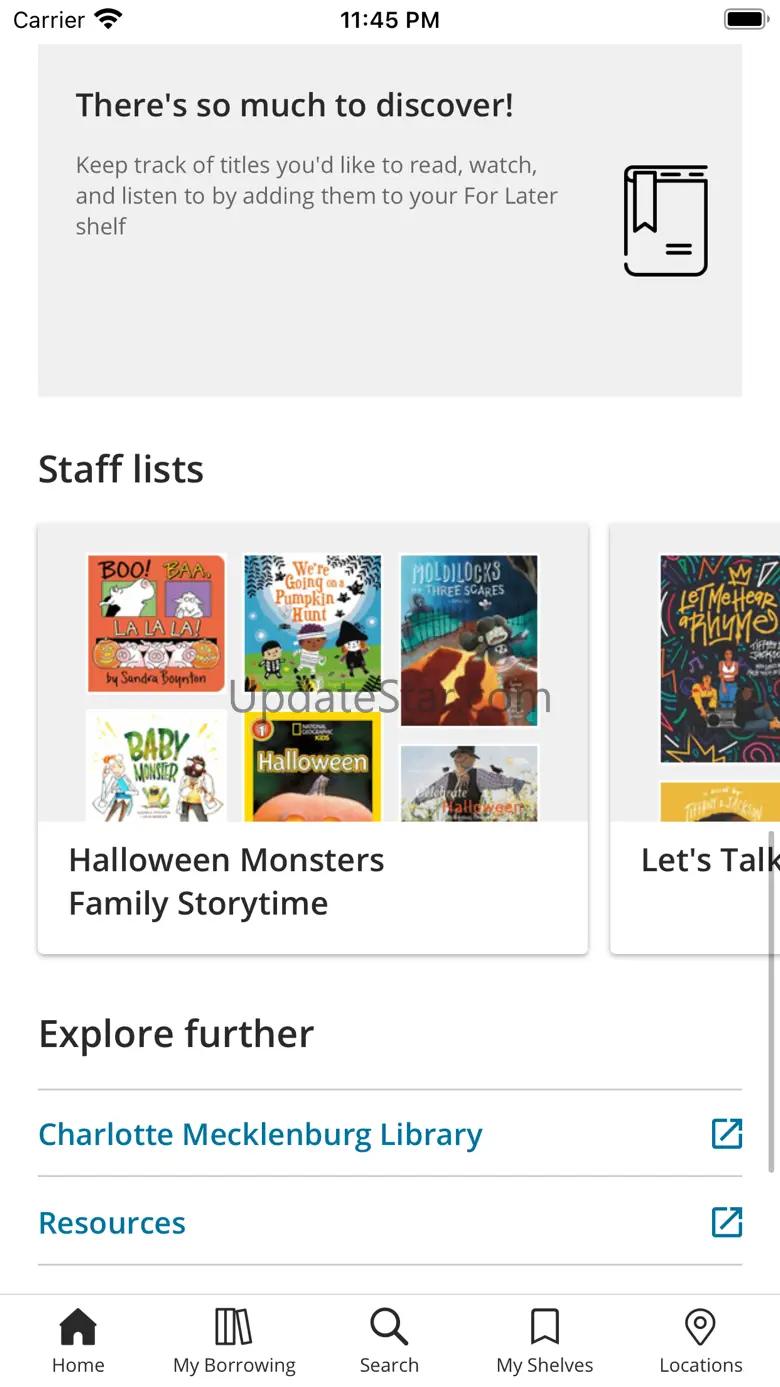Image resolution: width=780 pixels, height=1387 pixels.
Task: Open Halloween Monsters Family Storytime list
Action: tap(226, 882)
